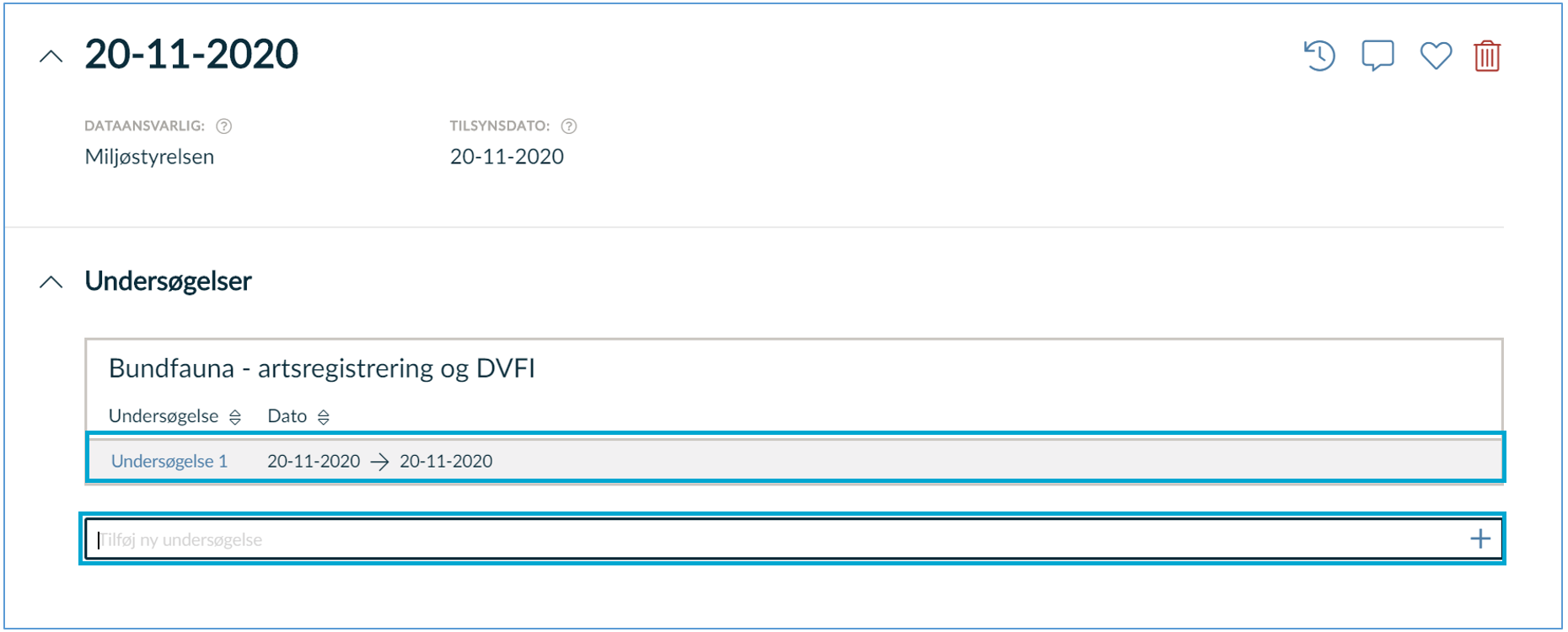The width and height of the screenshot is (1568, 632).
Task: Show help for Tilsynsdato field
Action: pyautogui.click(x=569, y=126)
